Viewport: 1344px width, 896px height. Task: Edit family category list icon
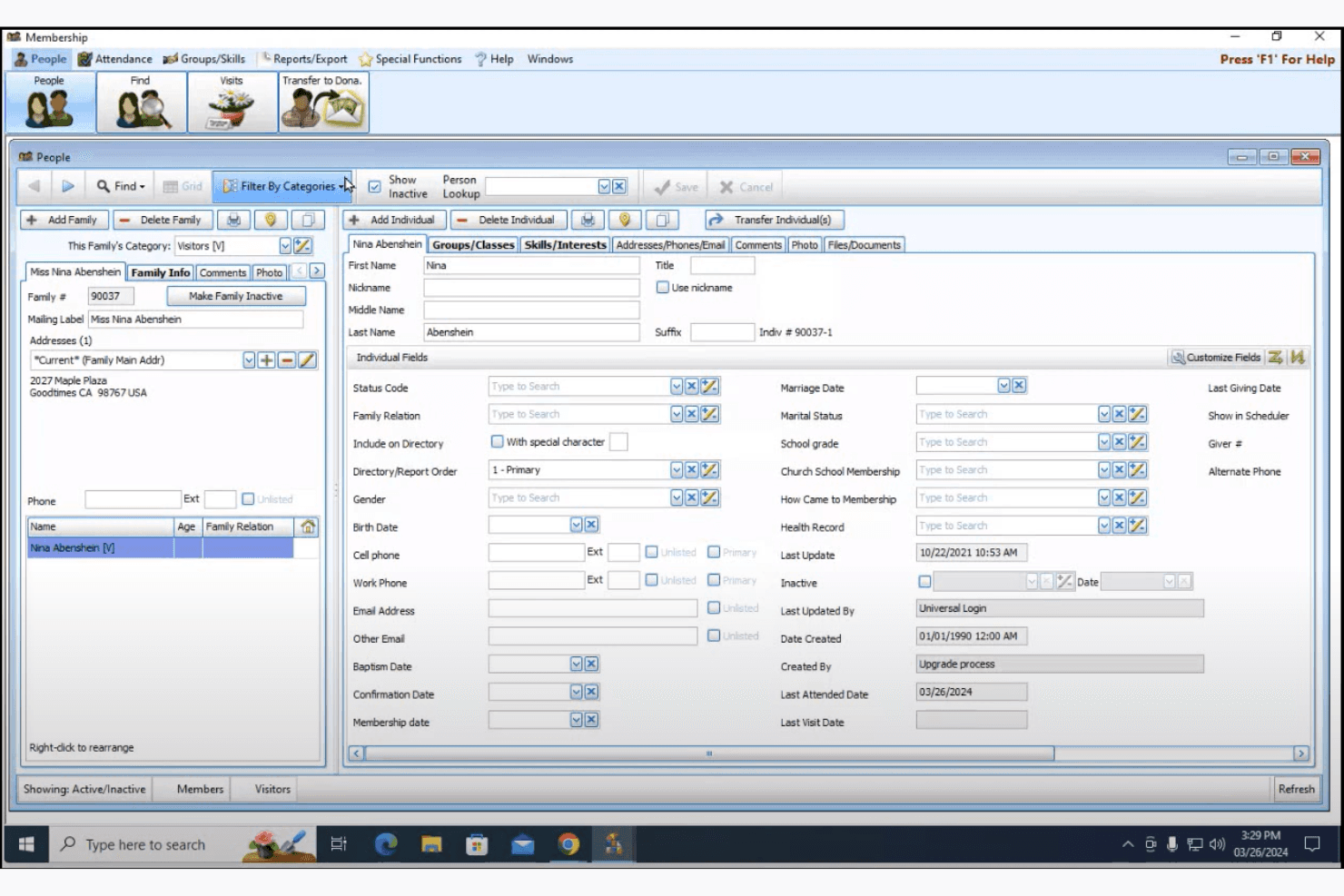coord(302,246)
